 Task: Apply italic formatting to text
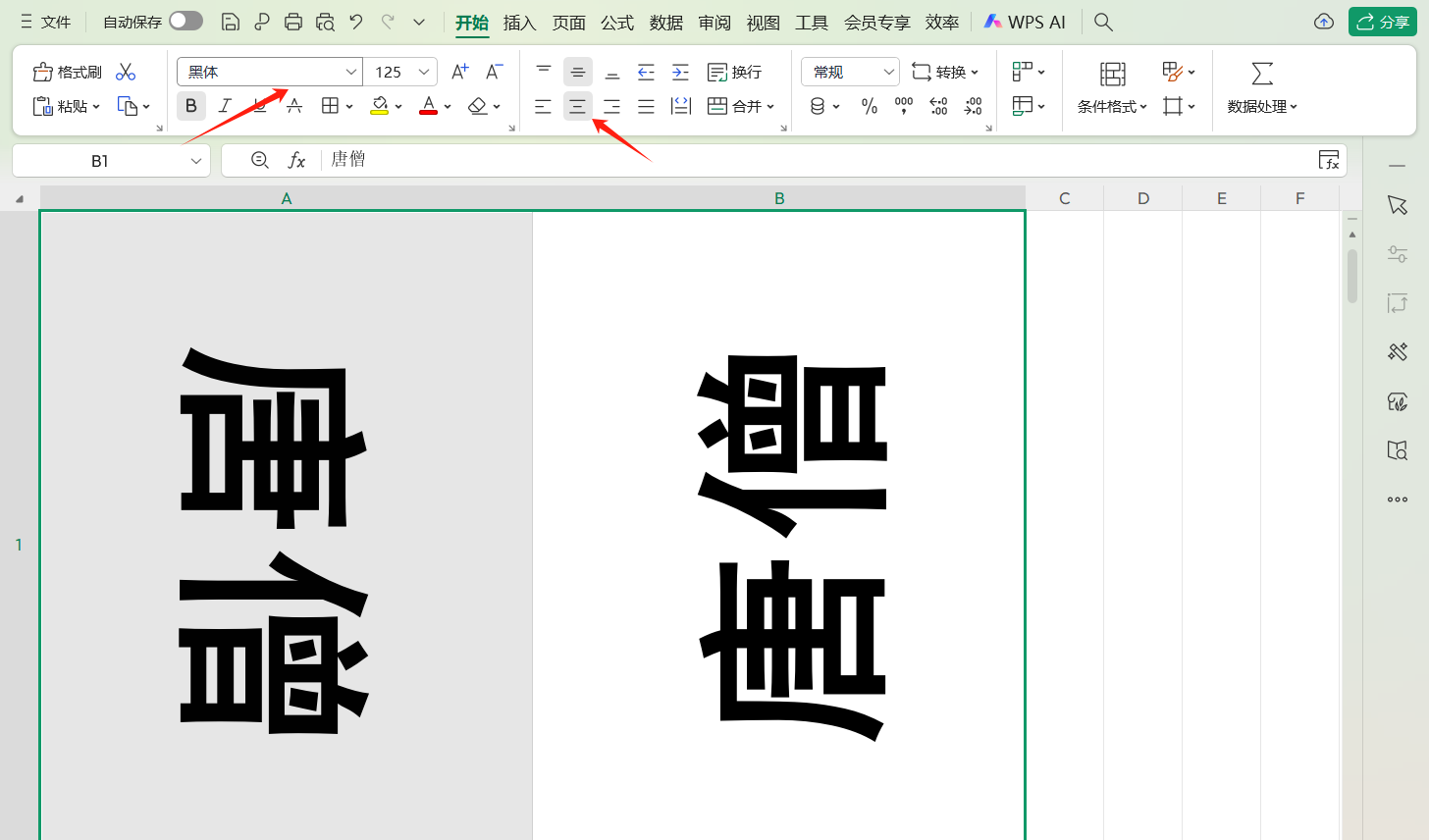pyautogui.click(x=225, y=106)
